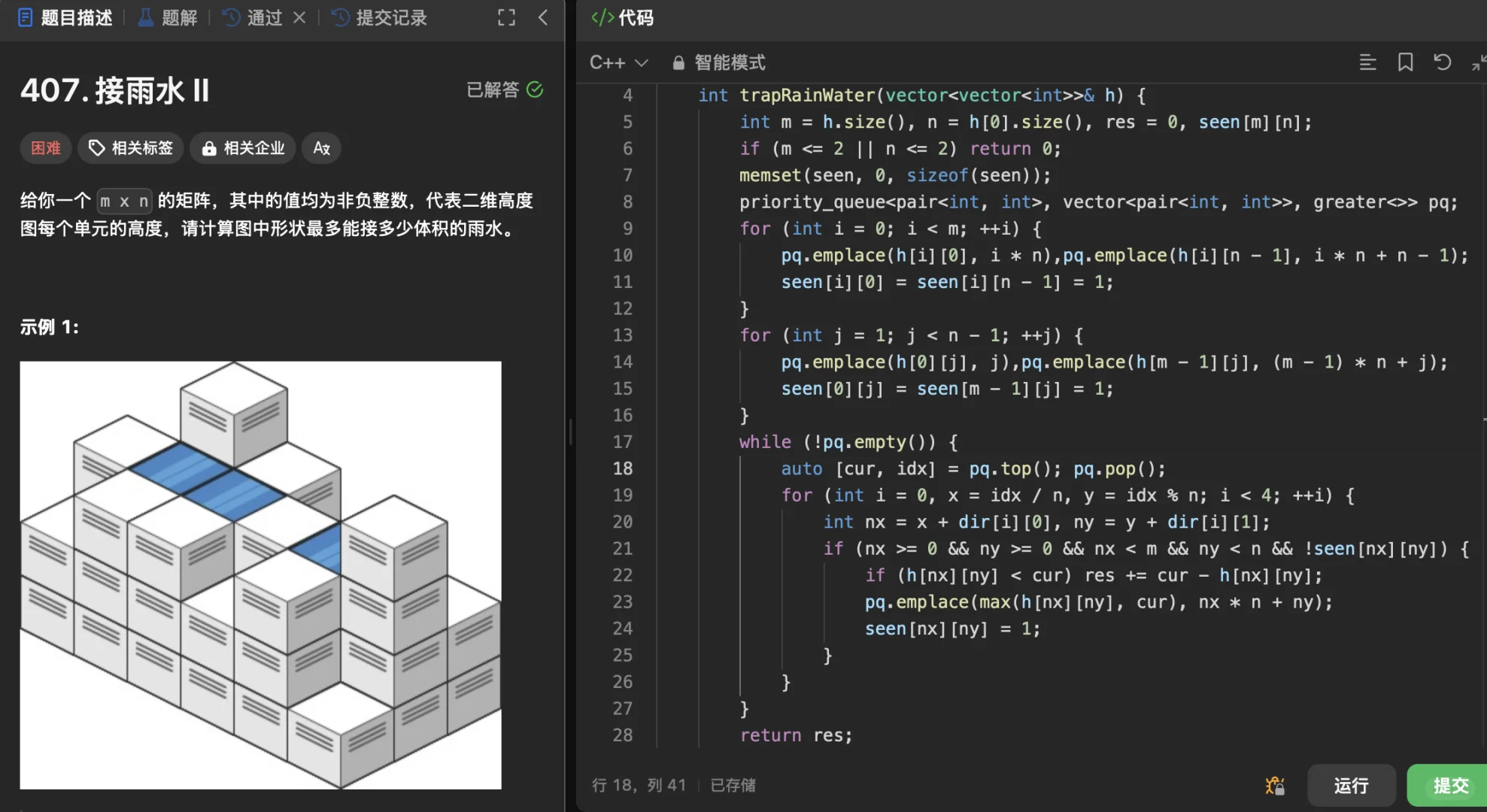Click line number 4 in the gutter
The image size is (1487, 812).
(x=627, y=95)
